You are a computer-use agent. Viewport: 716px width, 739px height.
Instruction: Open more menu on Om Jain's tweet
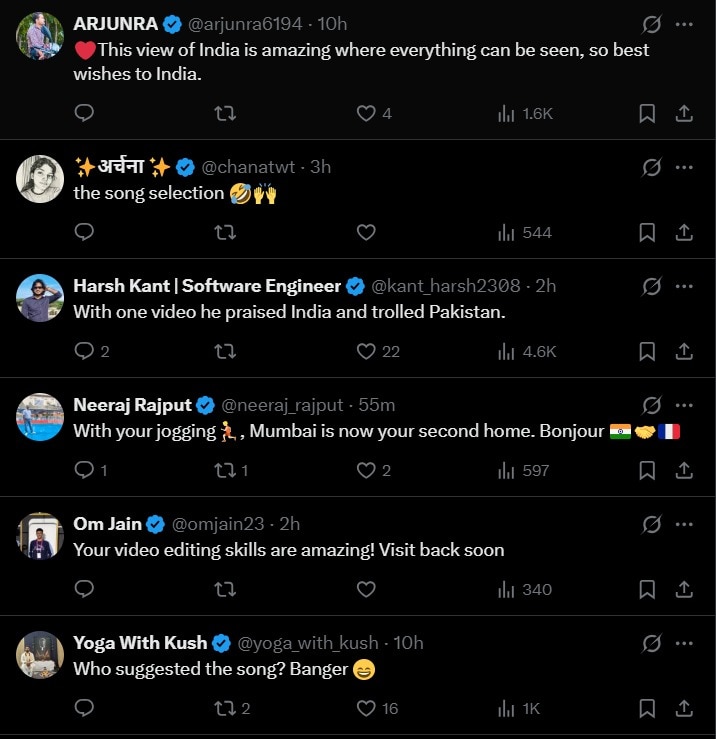684,524
